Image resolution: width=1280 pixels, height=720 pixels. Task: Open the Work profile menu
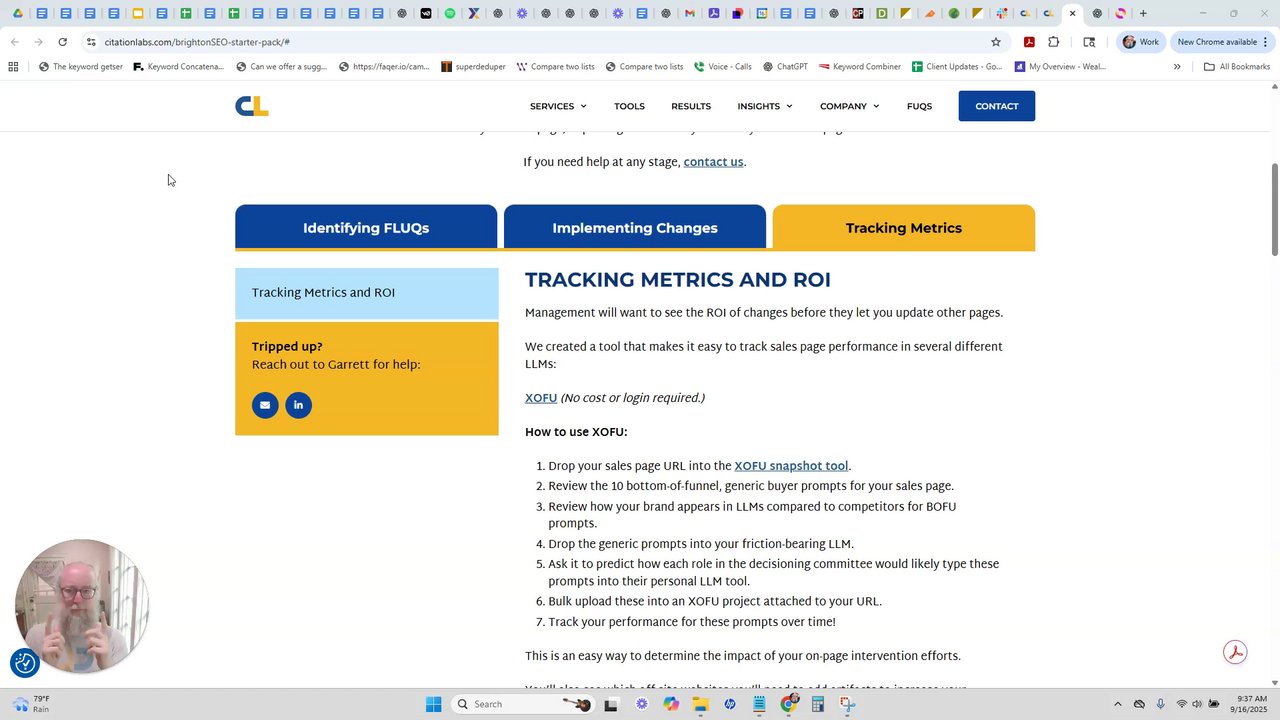point(1140,42)
